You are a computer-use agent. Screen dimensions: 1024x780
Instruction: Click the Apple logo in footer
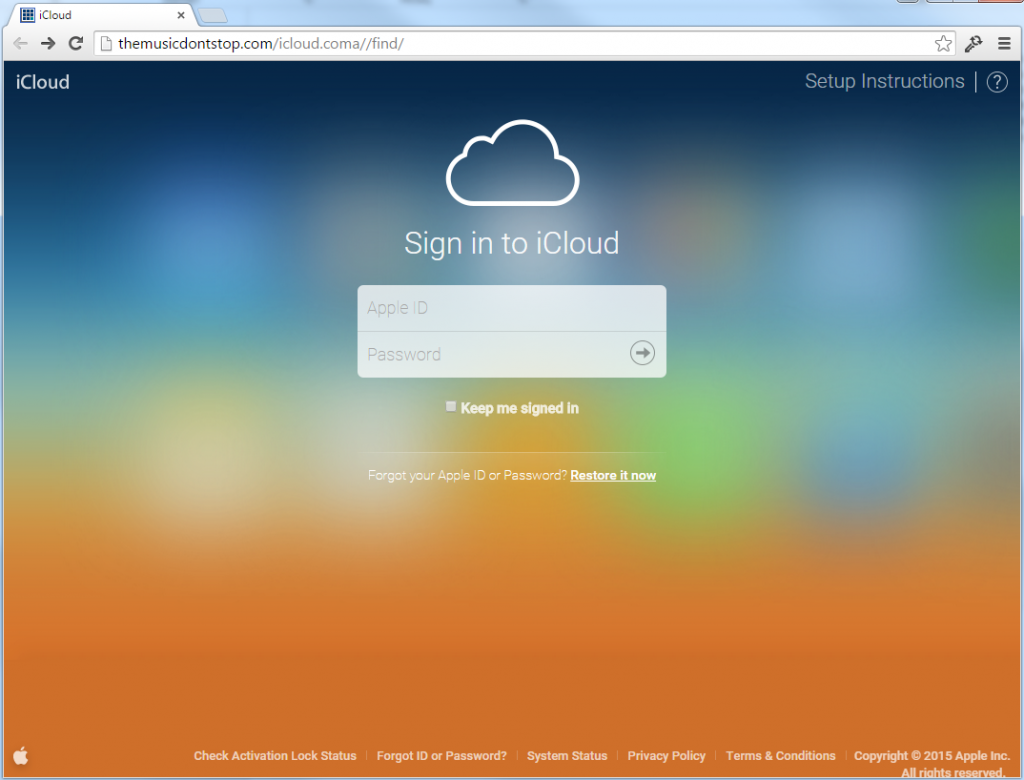tap(21, 755)
